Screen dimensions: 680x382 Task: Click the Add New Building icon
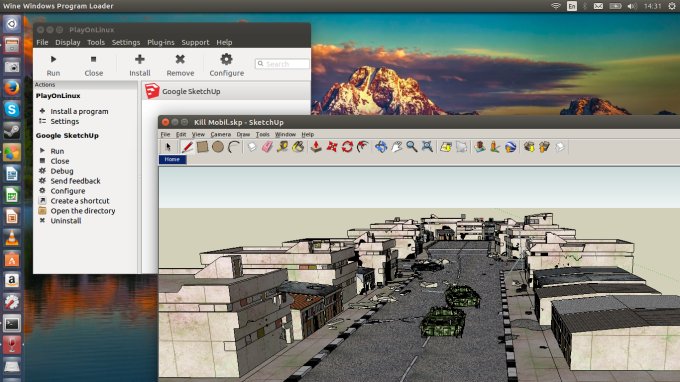[x=480, y=147]
